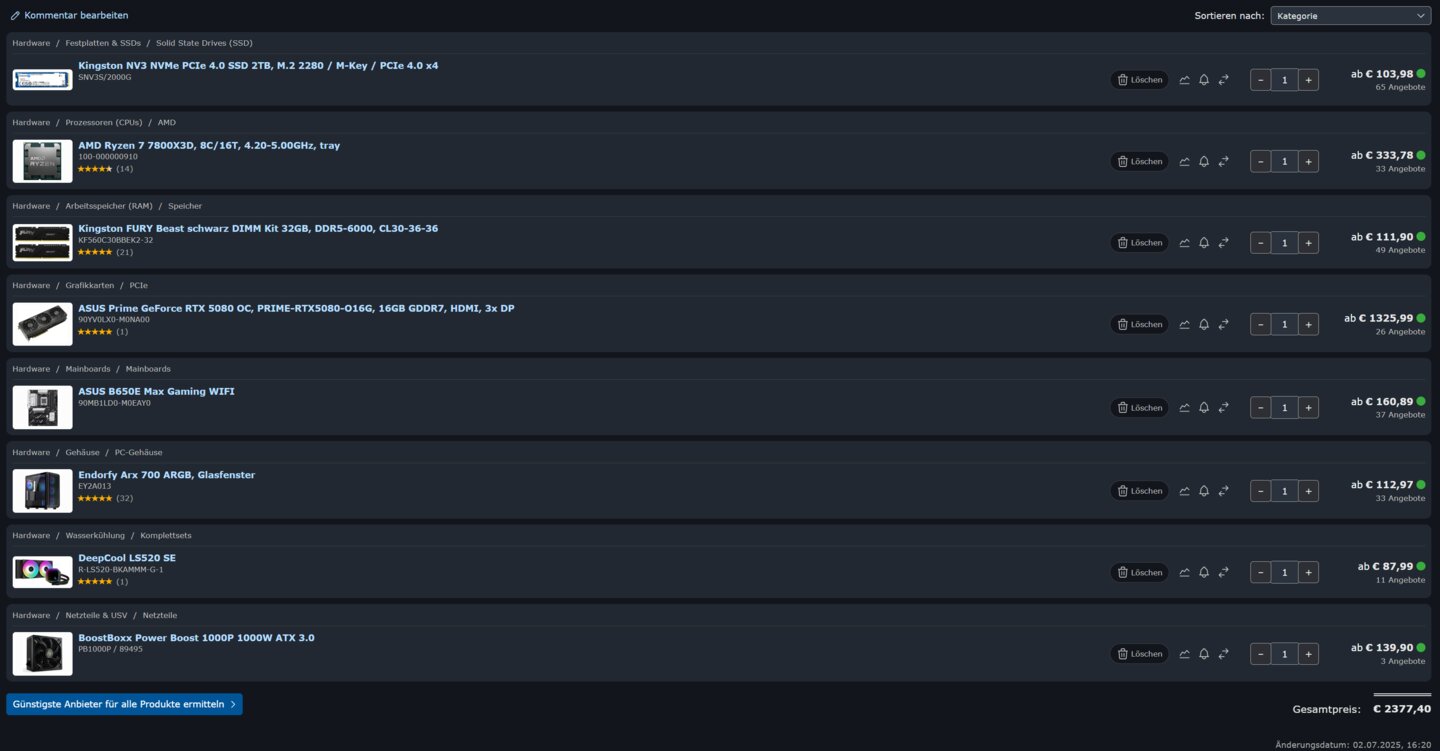Decrease quantity of AMD Ryzen 7 7800X3D
1440x751 pixels.
coord(1260,161)
